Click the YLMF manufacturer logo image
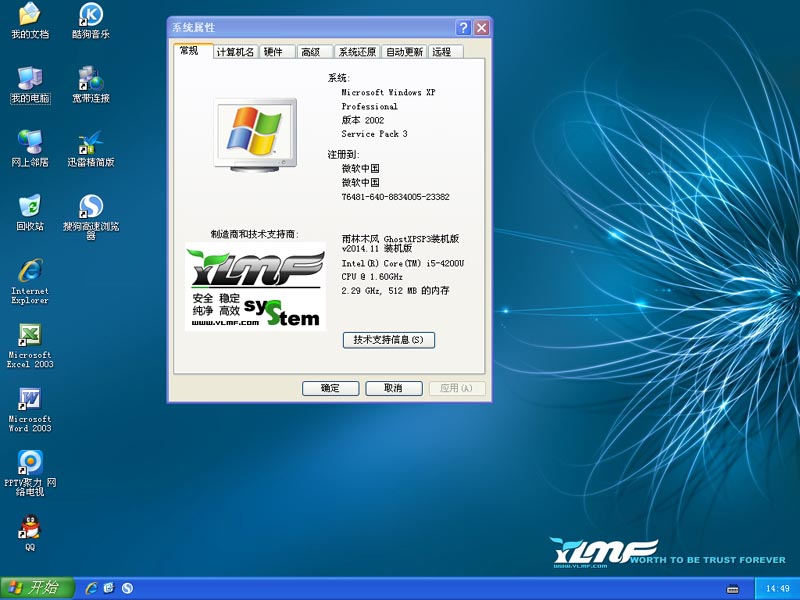The height and width of the screenshot is (600, 800). pos(255,287)
